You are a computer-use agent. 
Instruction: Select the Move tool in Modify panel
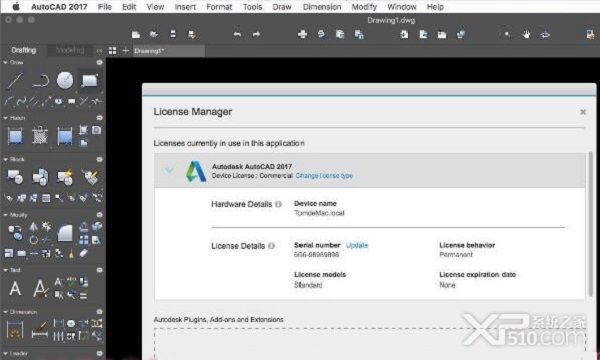[x=15, y=232]
